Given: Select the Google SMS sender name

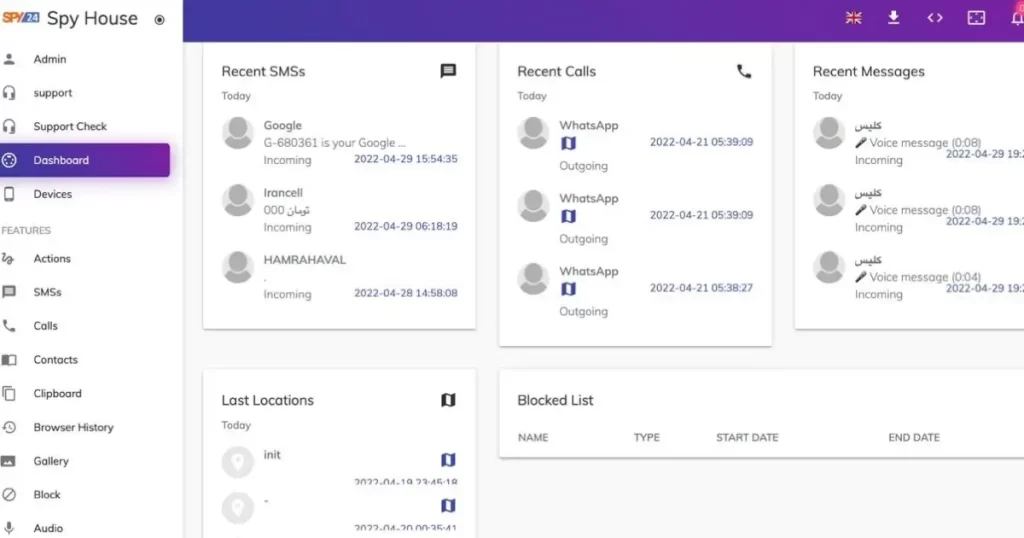Looking at the screenshot, I should click(x=283, y=125).
